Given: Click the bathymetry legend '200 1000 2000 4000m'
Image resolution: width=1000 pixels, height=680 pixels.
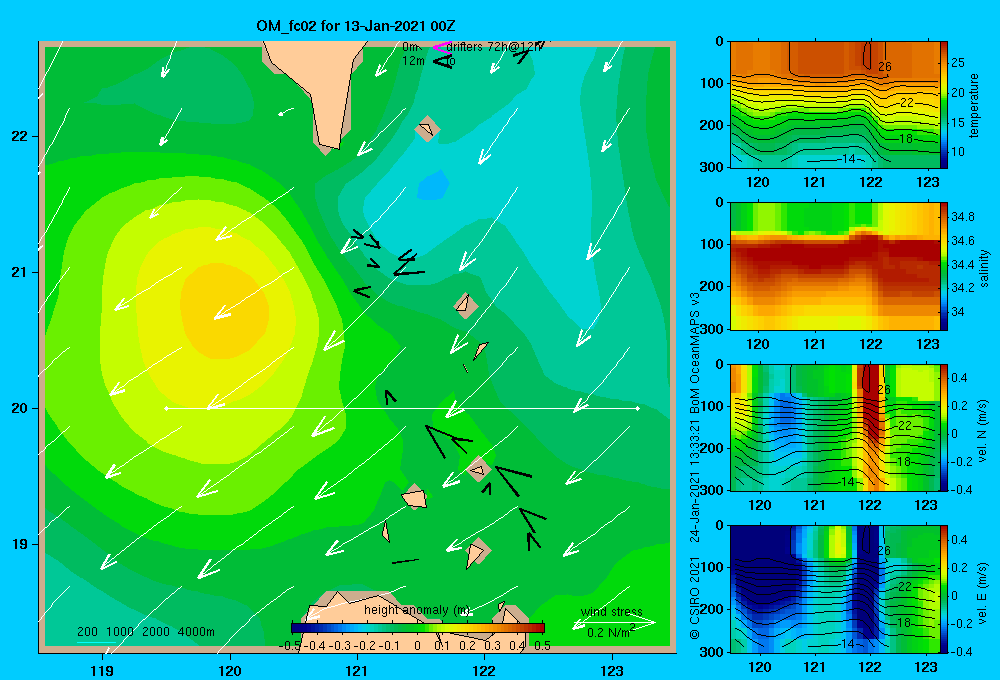Looking at the screenshot, I should [145, 632].
